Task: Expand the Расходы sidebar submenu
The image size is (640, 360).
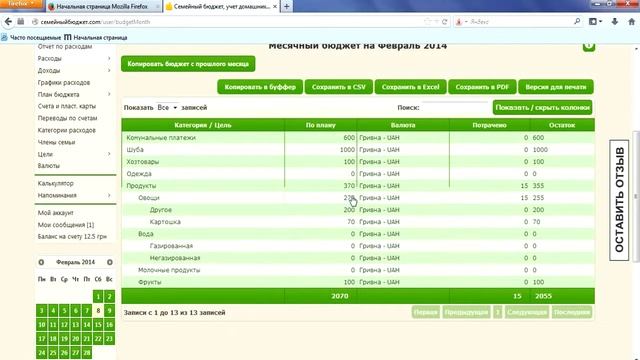Action: (109, 58)
